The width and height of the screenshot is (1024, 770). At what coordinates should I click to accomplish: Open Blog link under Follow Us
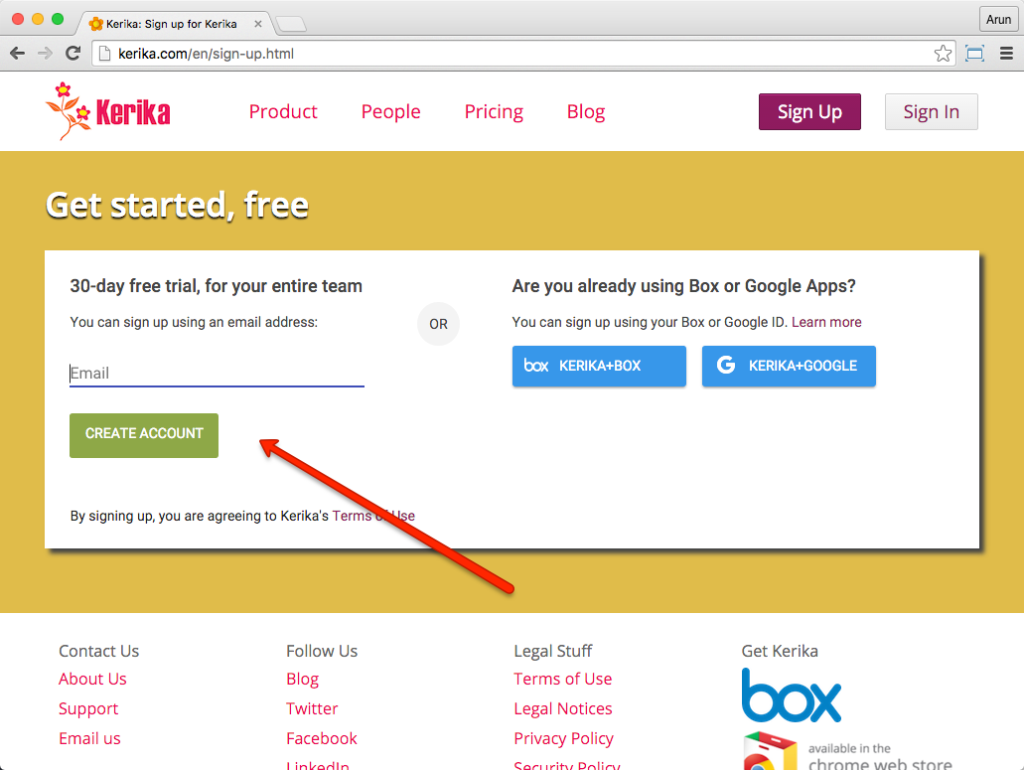(302, 679)
